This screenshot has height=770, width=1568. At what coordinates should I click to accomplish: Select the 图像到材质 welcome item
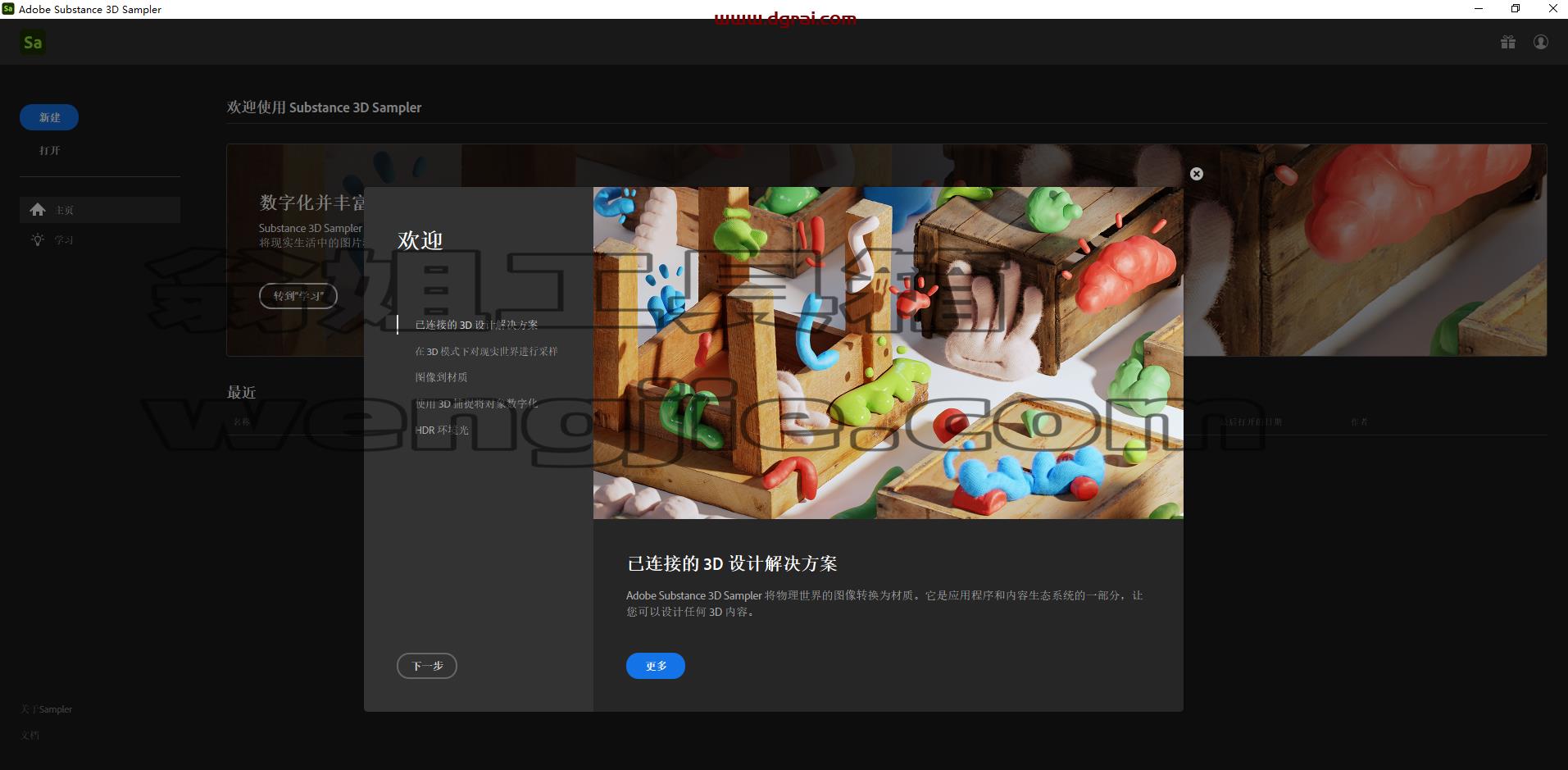click(441, 377)
